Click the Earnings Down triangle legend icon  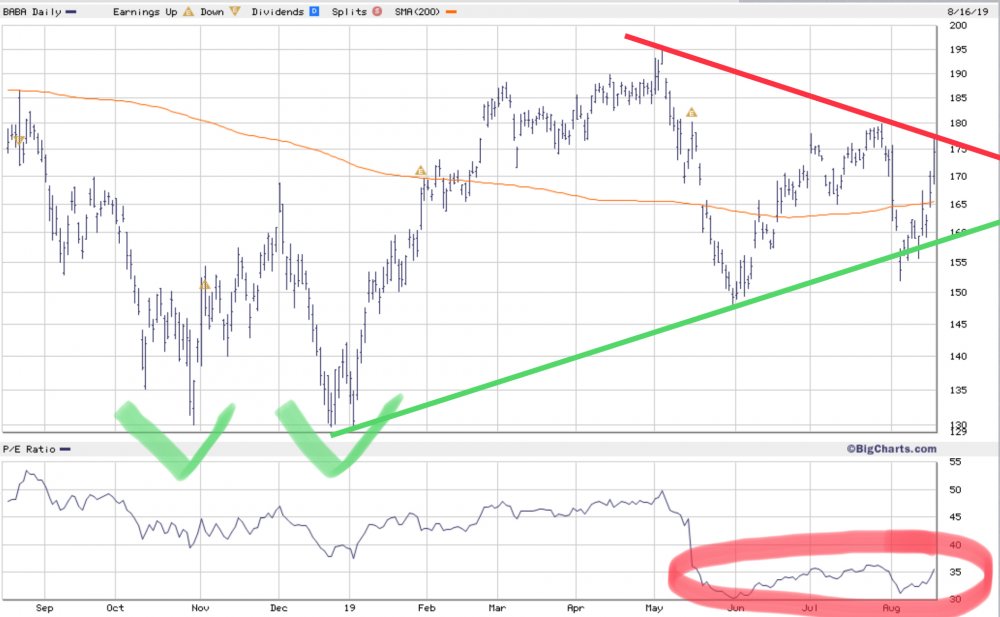point(235,11)
